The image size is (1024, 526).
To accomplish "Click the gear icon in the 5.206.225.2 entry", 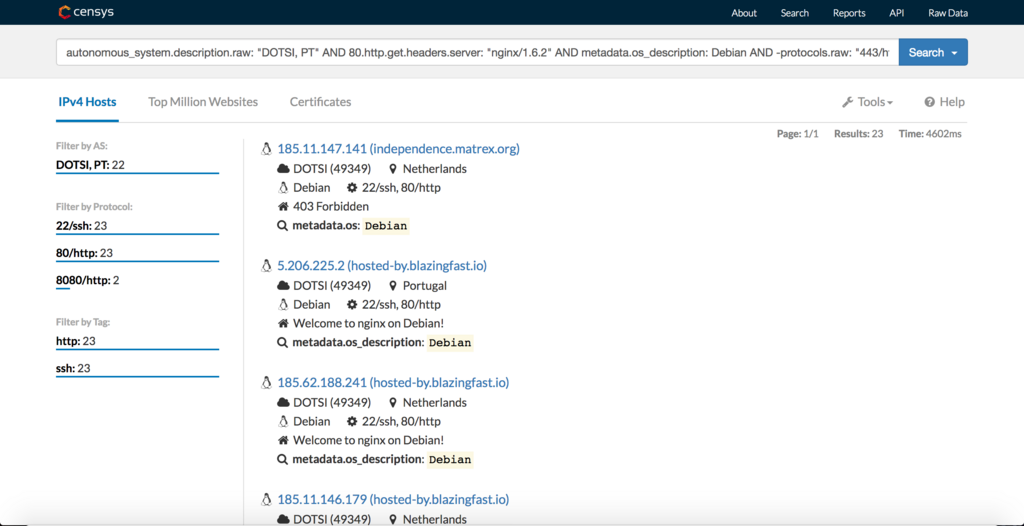I will 353,305.
